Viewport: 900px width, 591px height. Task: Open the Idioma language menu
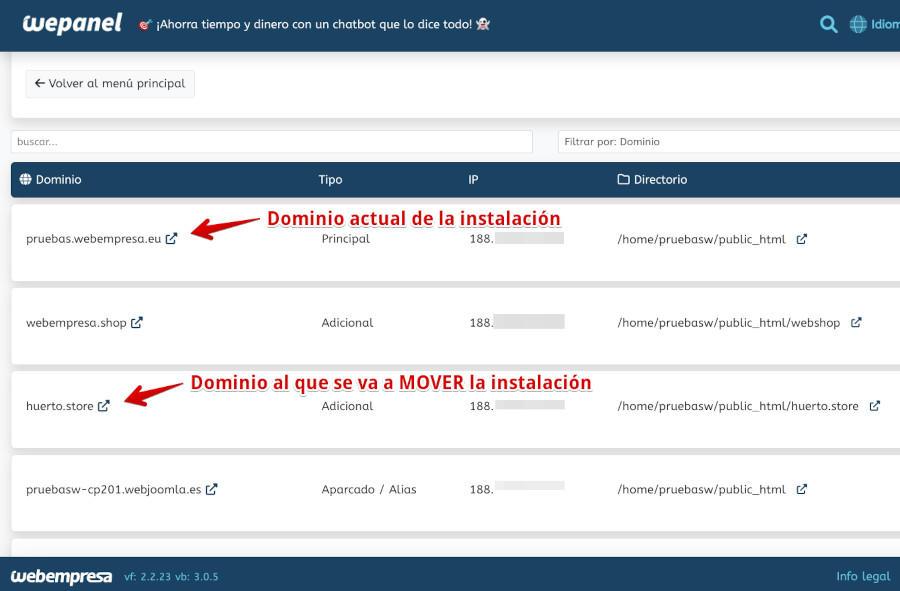(885, 24)
